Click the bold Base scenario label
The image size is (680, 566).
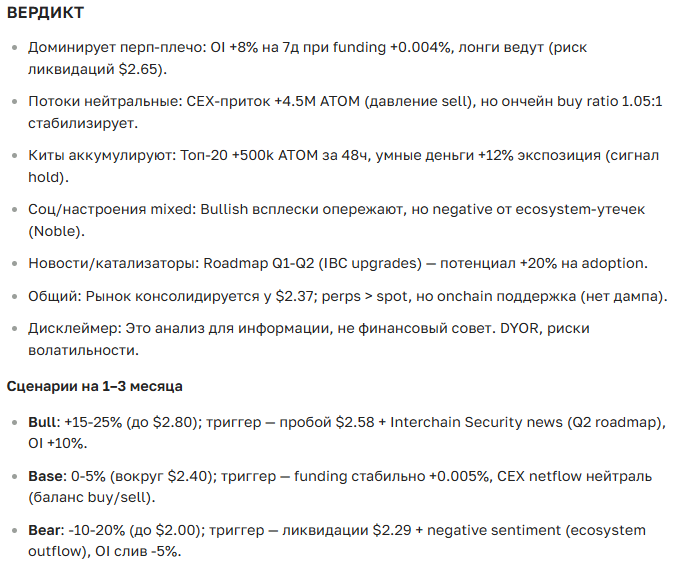point(45,475)
